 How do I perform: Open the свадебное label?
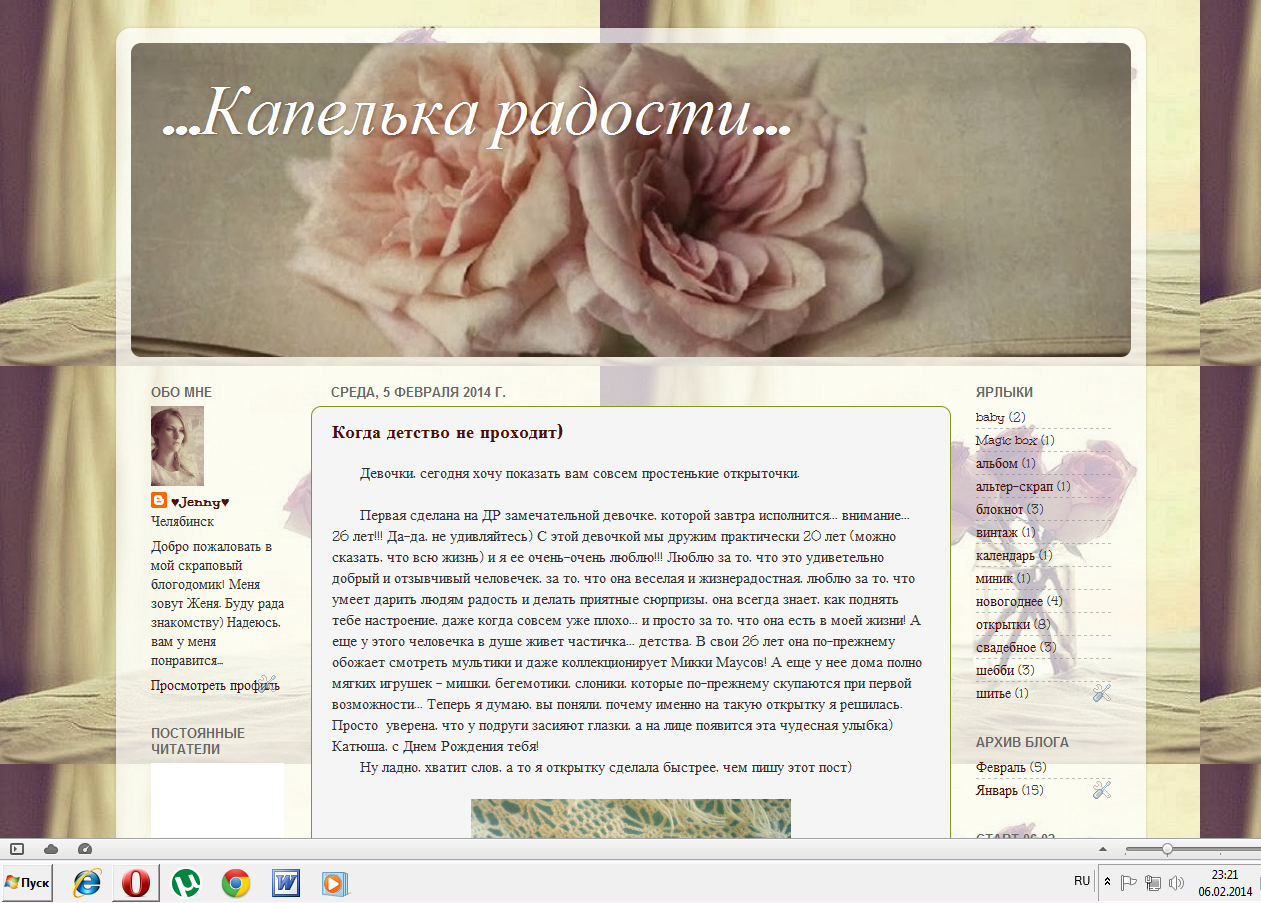(x=1006, y=647)
